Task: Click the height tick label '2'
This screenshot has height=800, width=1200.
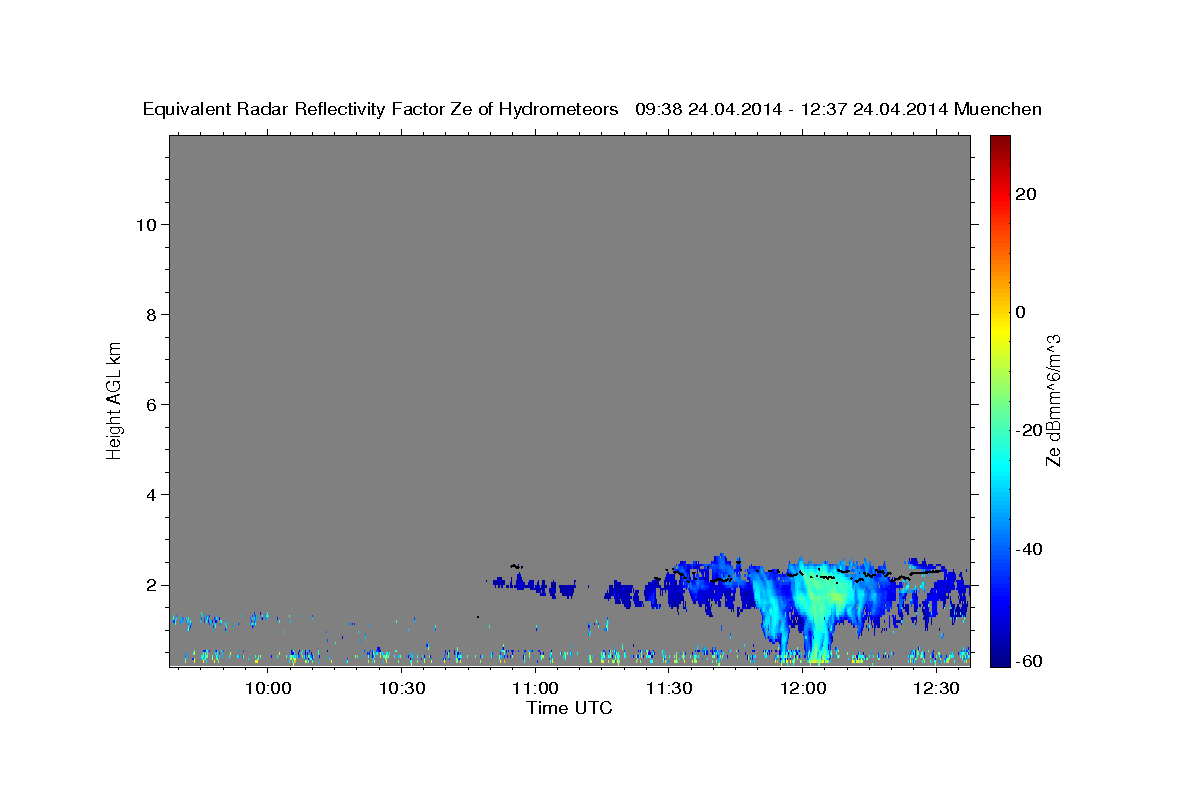Action: (152, 585)
